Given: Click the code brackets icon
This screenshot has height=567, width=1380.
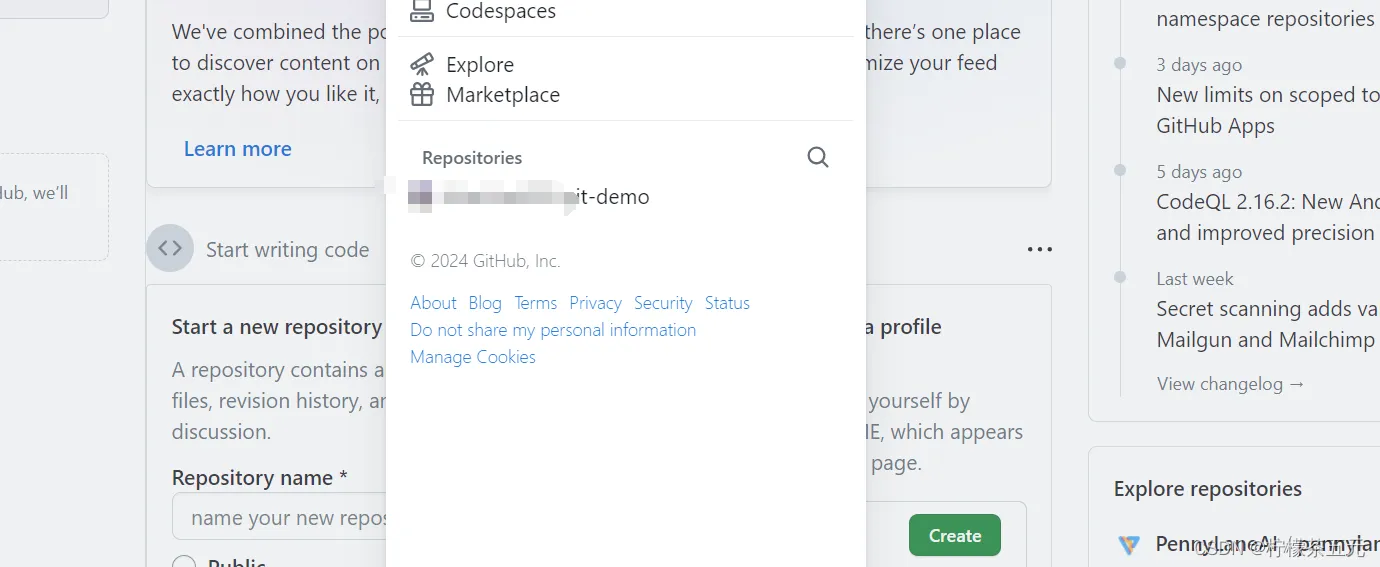Looking at the screenshot, I should 170,249.
